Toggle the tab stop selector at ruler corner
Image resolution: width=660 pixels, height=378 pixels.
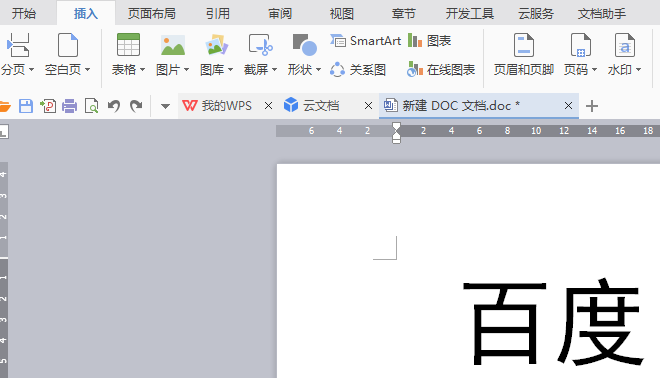tap(4, 132)
